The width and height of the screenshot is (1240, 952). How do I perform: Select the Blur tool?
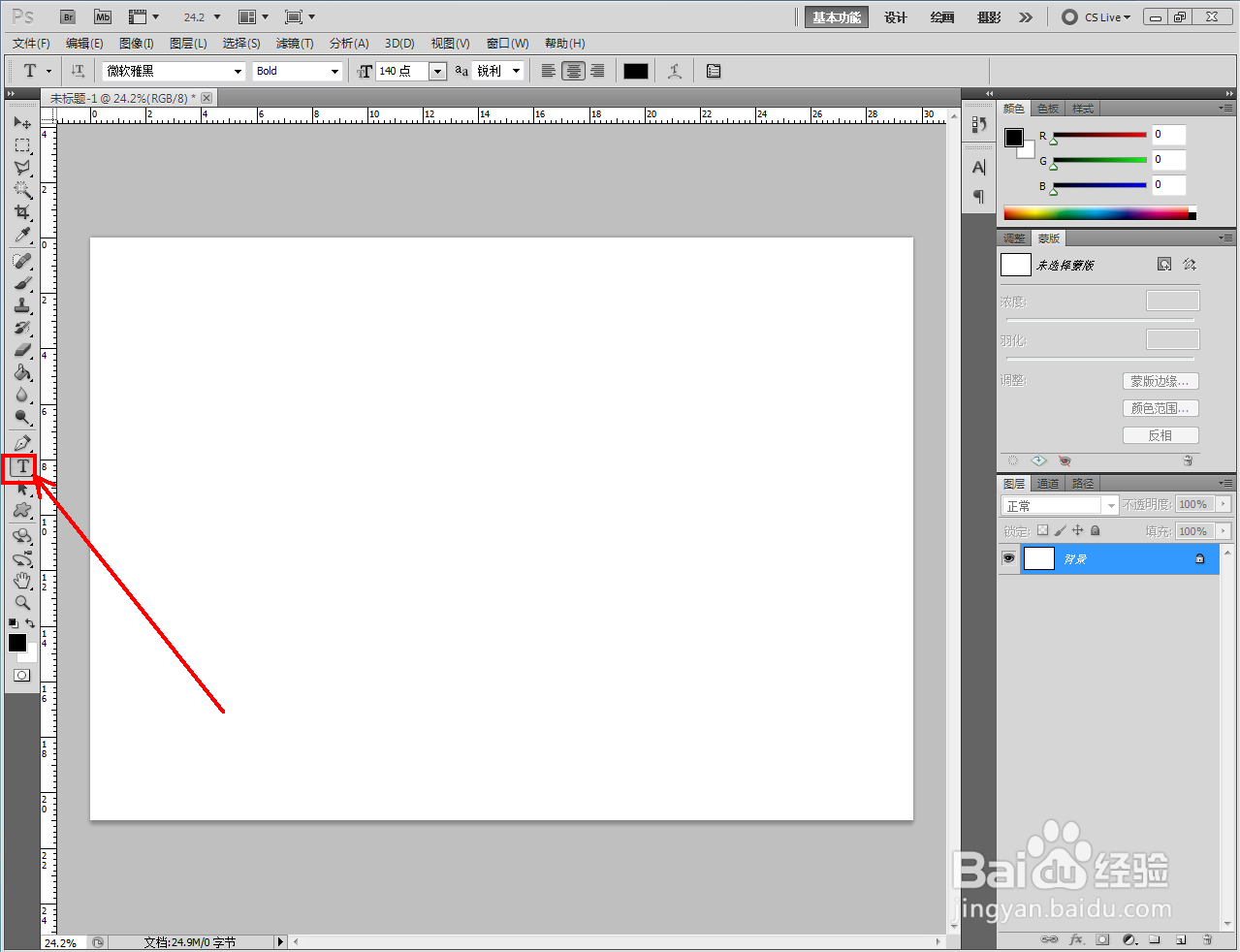point(22,396)
